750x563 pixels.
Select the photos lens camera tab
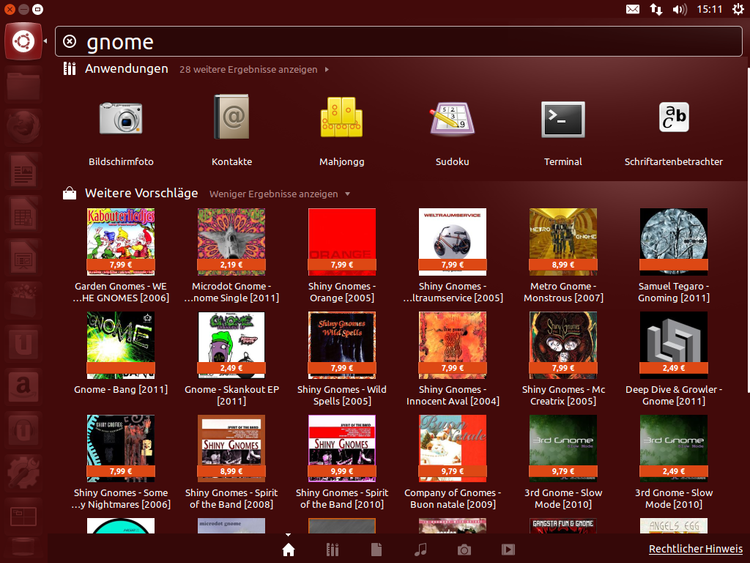pyautogui.click(x=464, y=549)
